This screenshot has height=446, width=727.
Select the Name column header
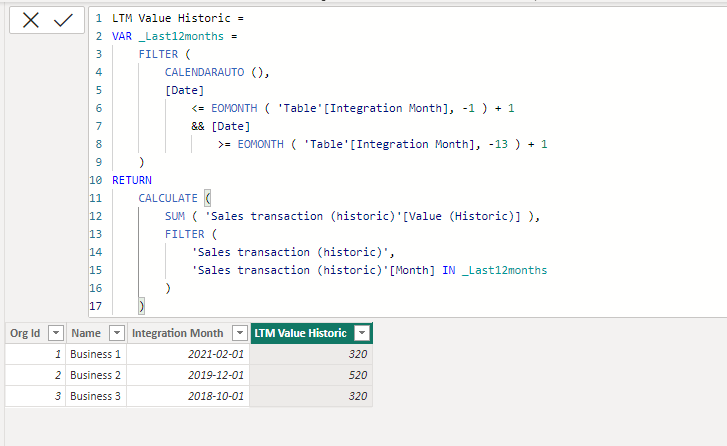pyautogui.click(x=86, y=333)
